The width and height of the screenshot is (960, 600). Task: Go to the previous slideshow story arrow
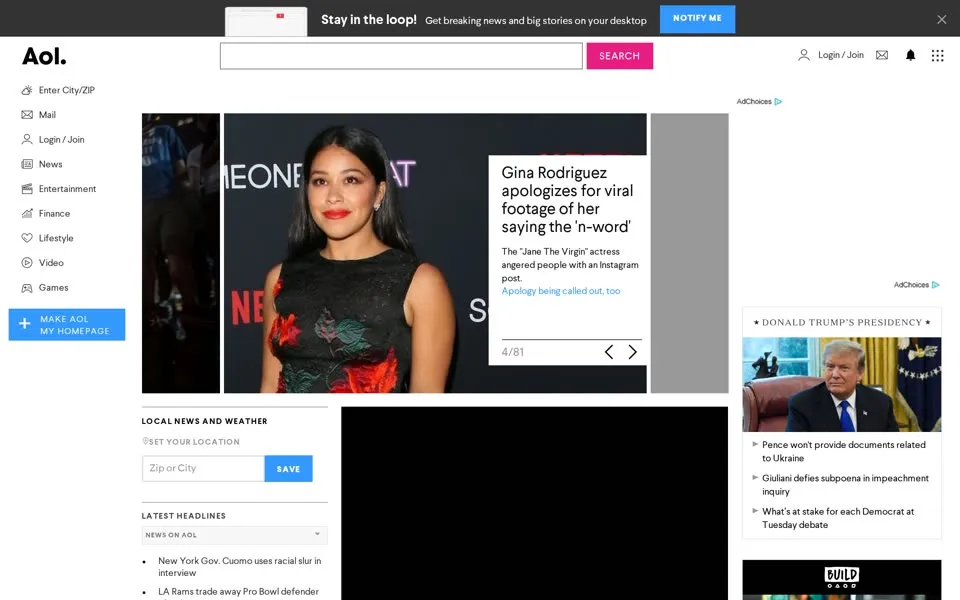(609, 351)
